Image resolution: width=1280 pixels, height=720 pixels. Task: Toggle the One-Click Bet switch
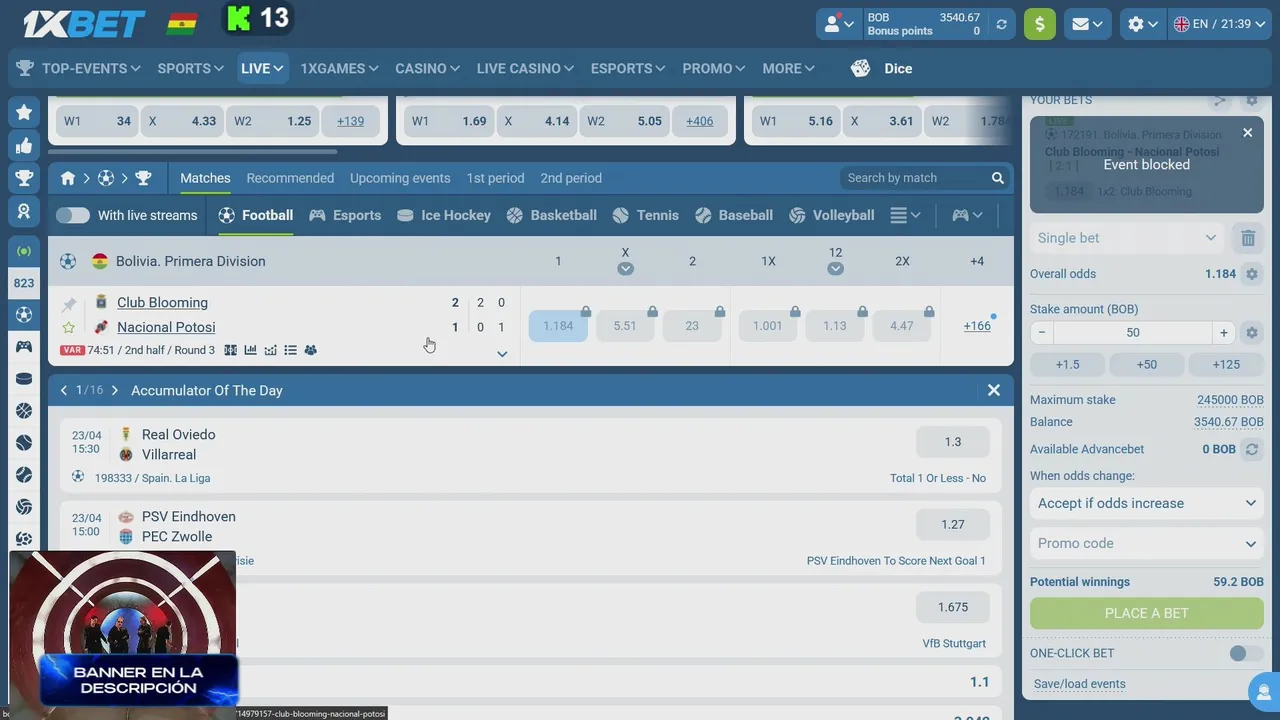(1245, 653)
